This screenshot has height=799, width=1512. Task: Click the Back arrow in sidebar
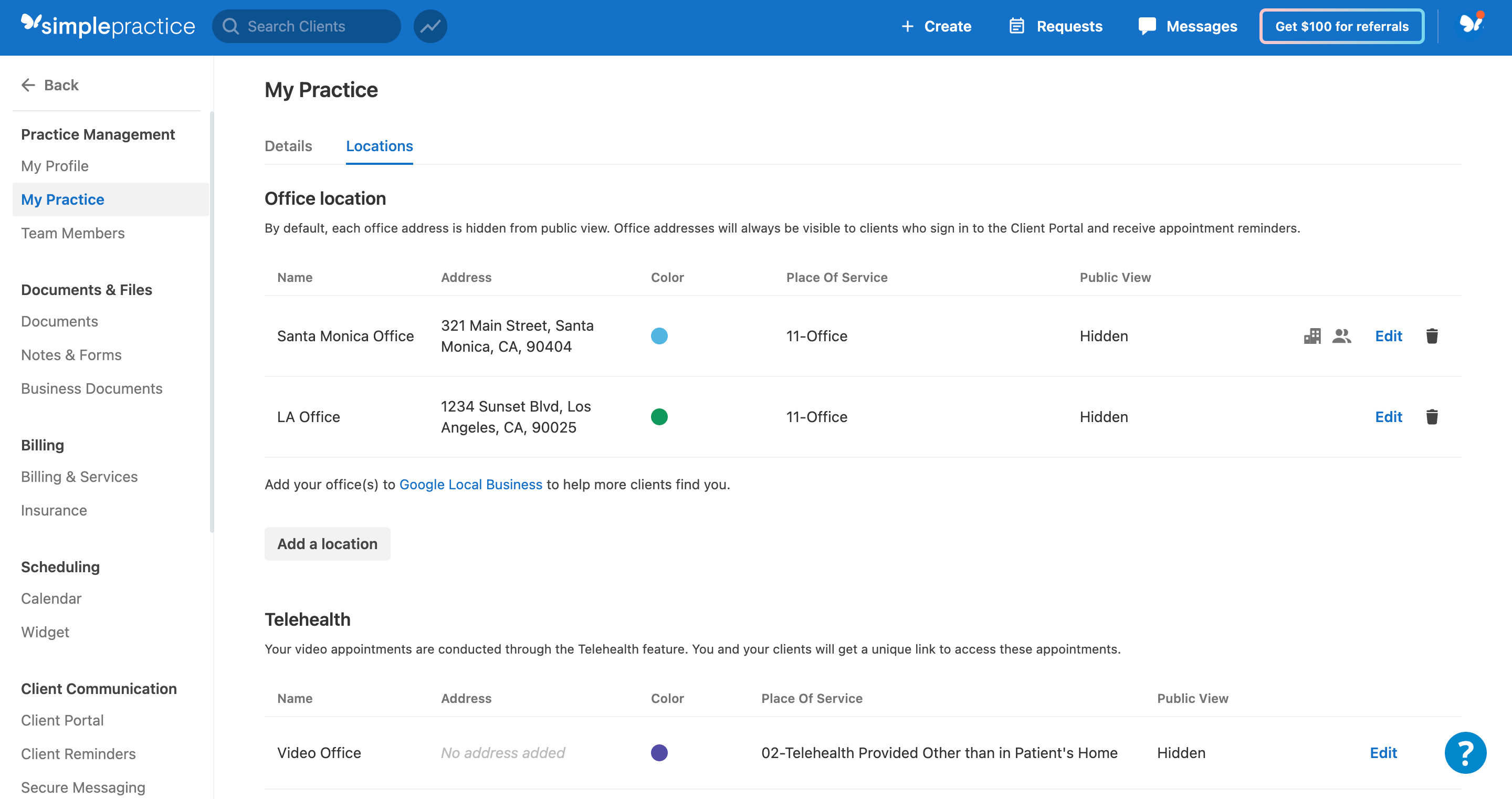coord(49,85)
